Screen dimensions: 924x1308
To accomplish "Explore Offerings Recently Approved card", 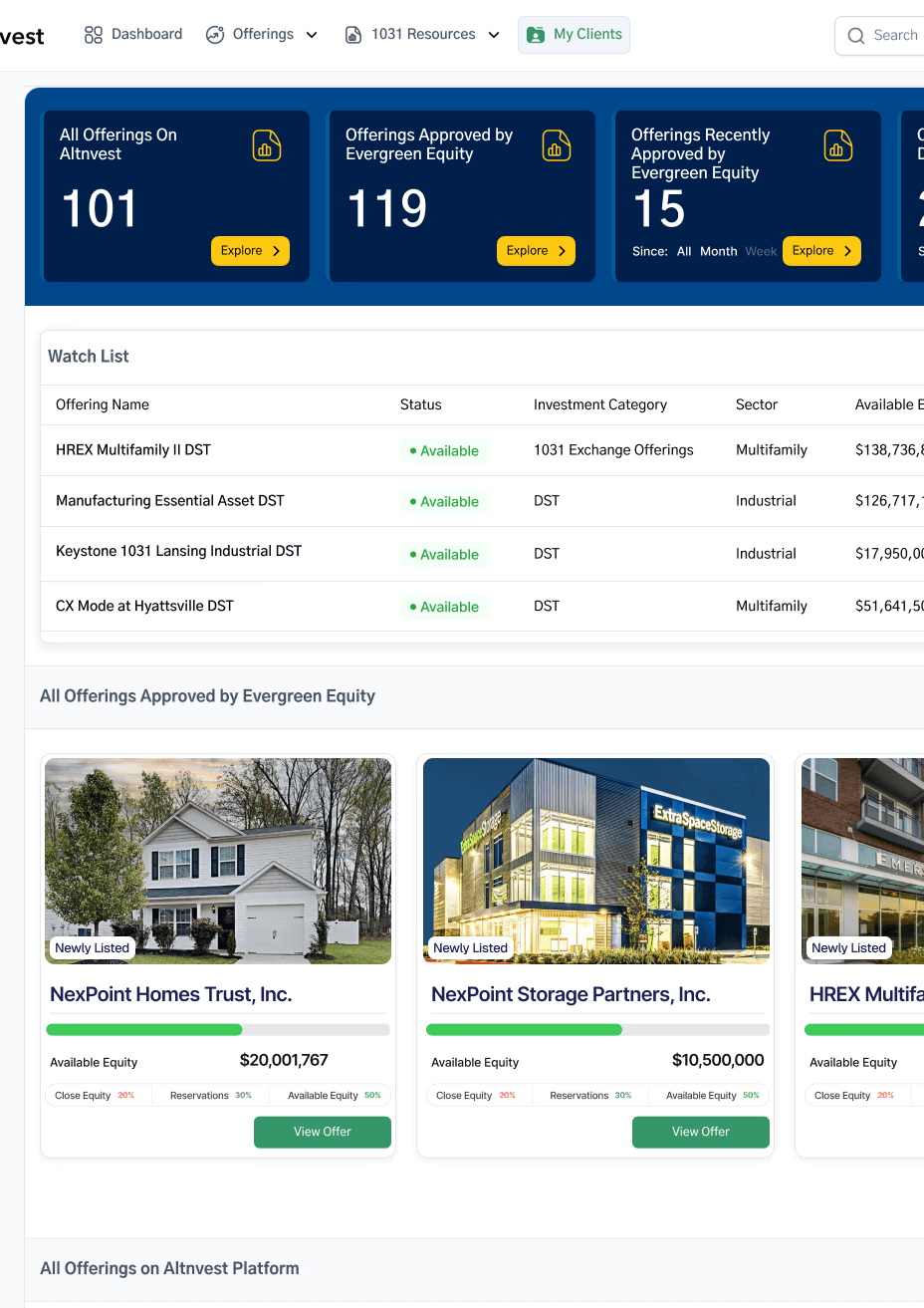I will pos(821,251).
